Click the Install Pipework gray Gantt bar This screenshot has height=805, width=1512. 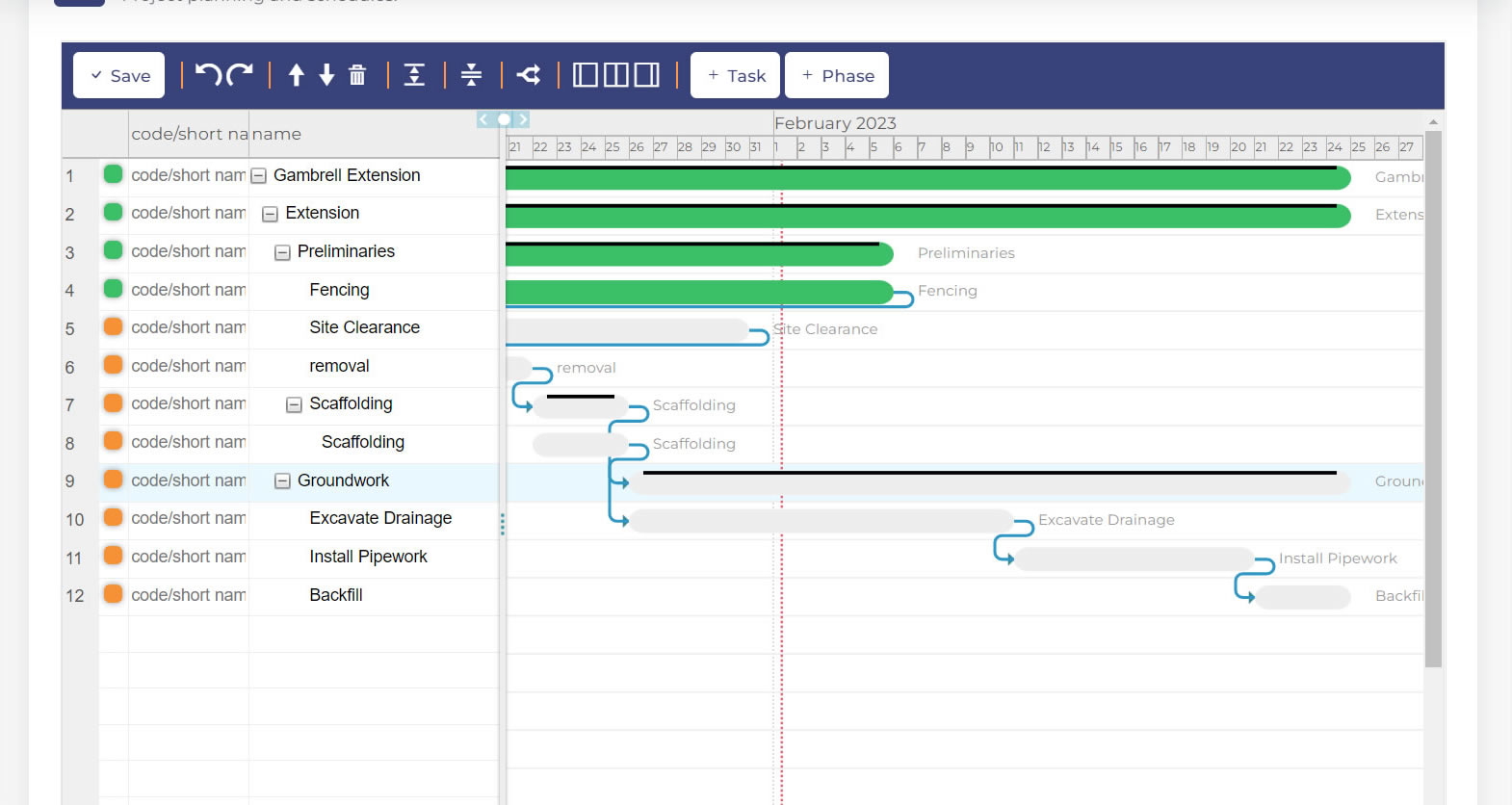(1134, 559)
